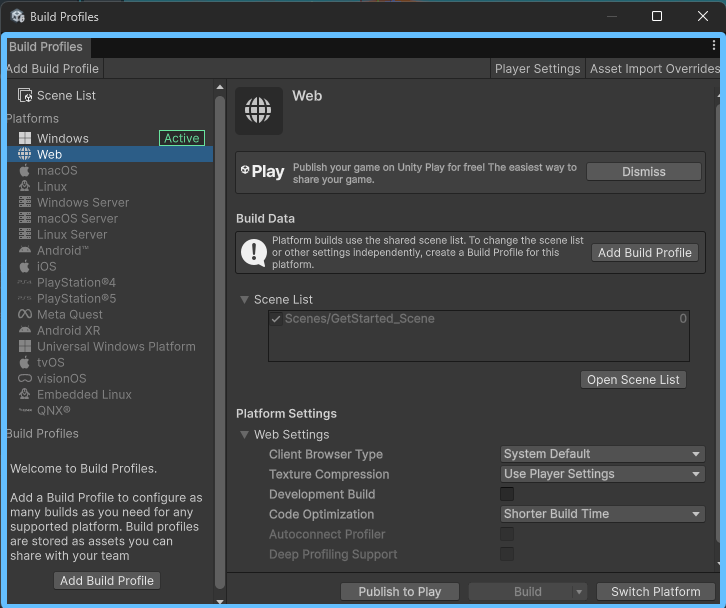Screen dimensions: 726x608
Task: Select the Scenes/GetStarted_Scene entry
Action: pyautogui.click(x=479, y=319)
